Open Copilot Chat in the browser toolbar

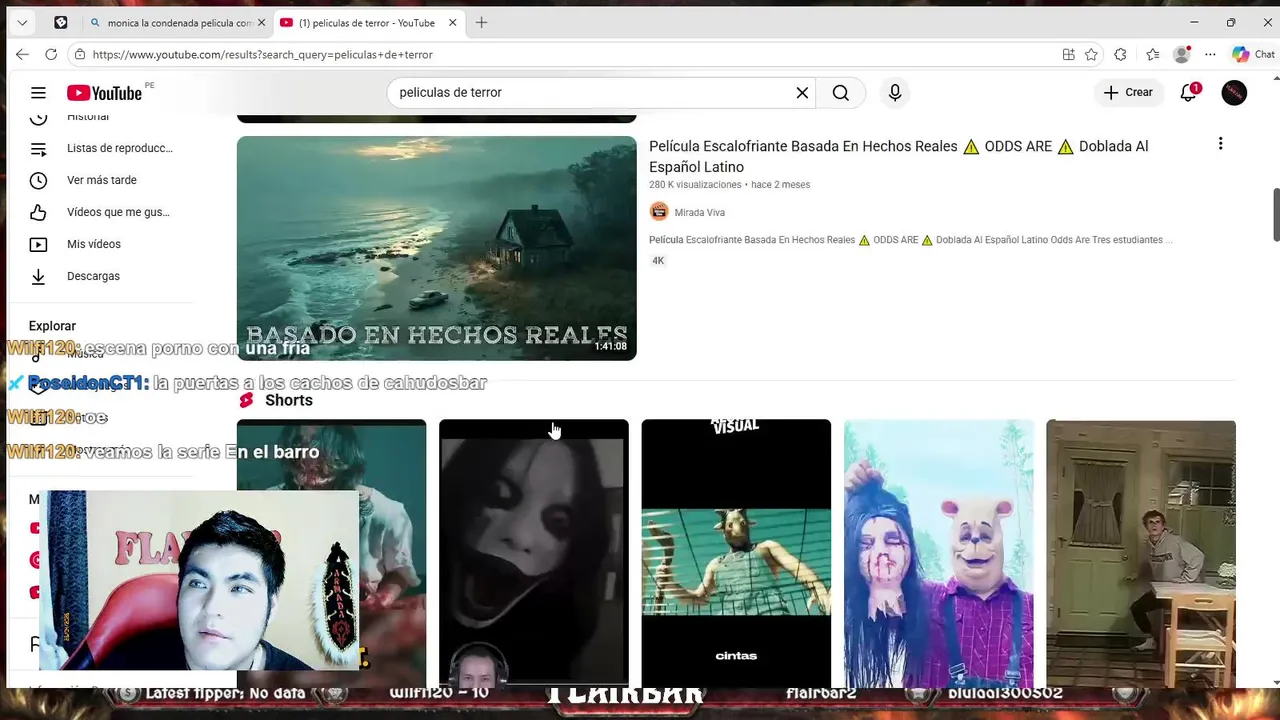[1253, 54]
